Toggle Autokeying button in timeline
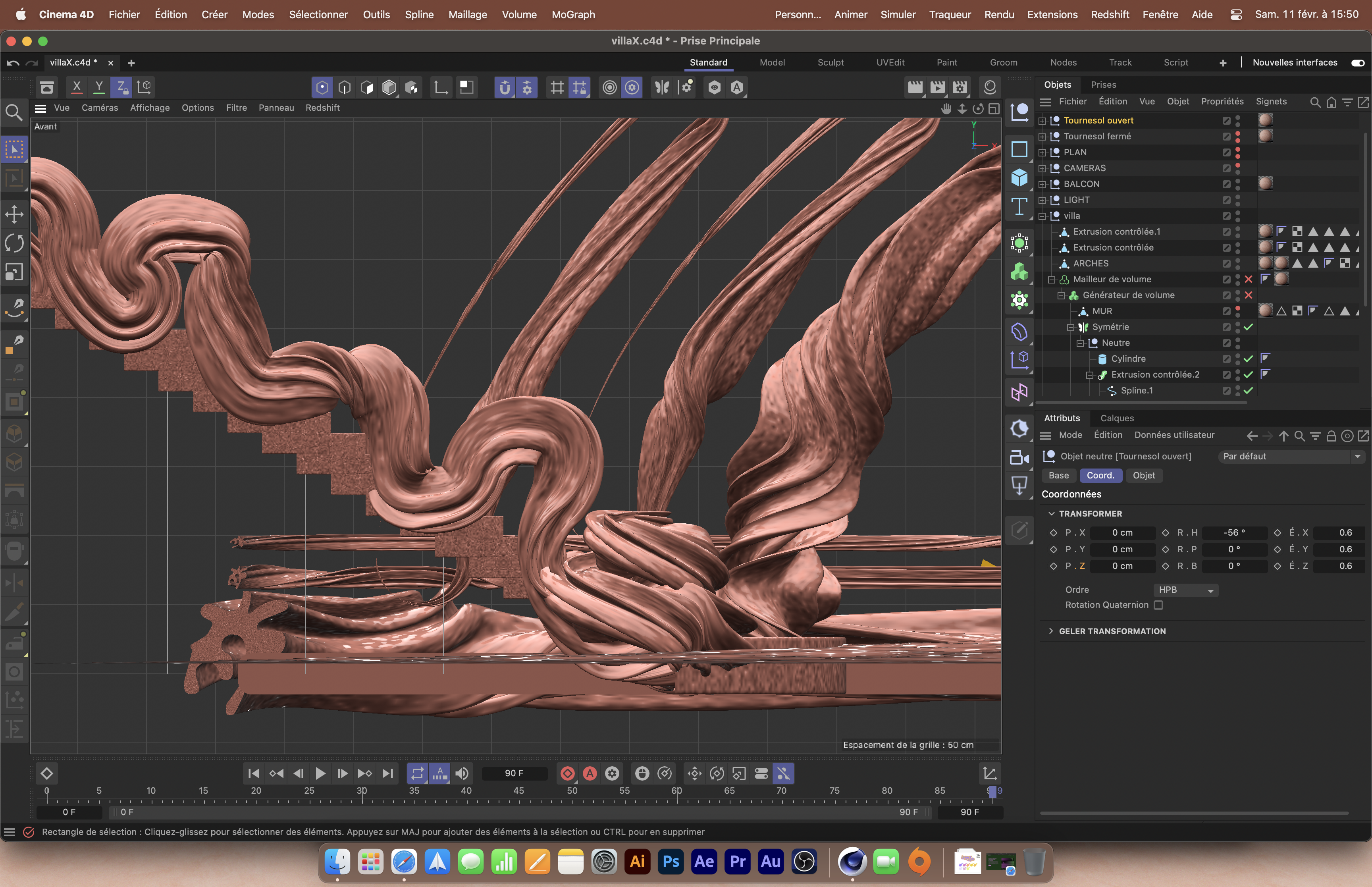 tap(590, 773)
